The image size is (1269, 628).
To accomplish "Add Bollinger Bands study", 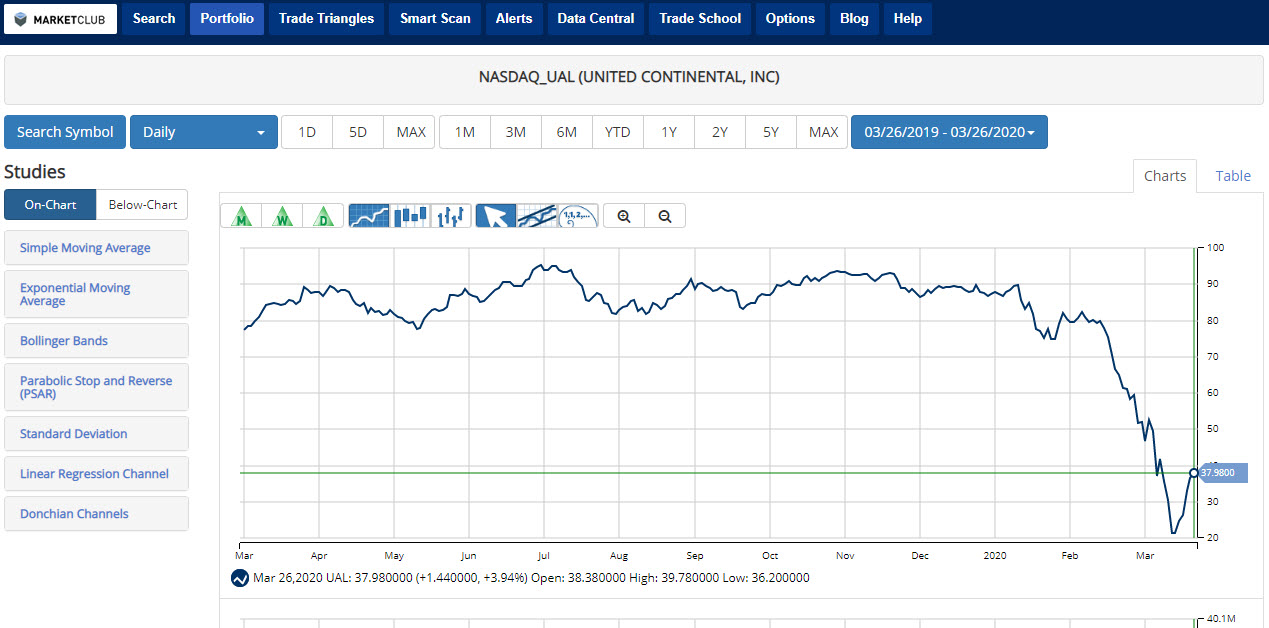I will 96,341.
